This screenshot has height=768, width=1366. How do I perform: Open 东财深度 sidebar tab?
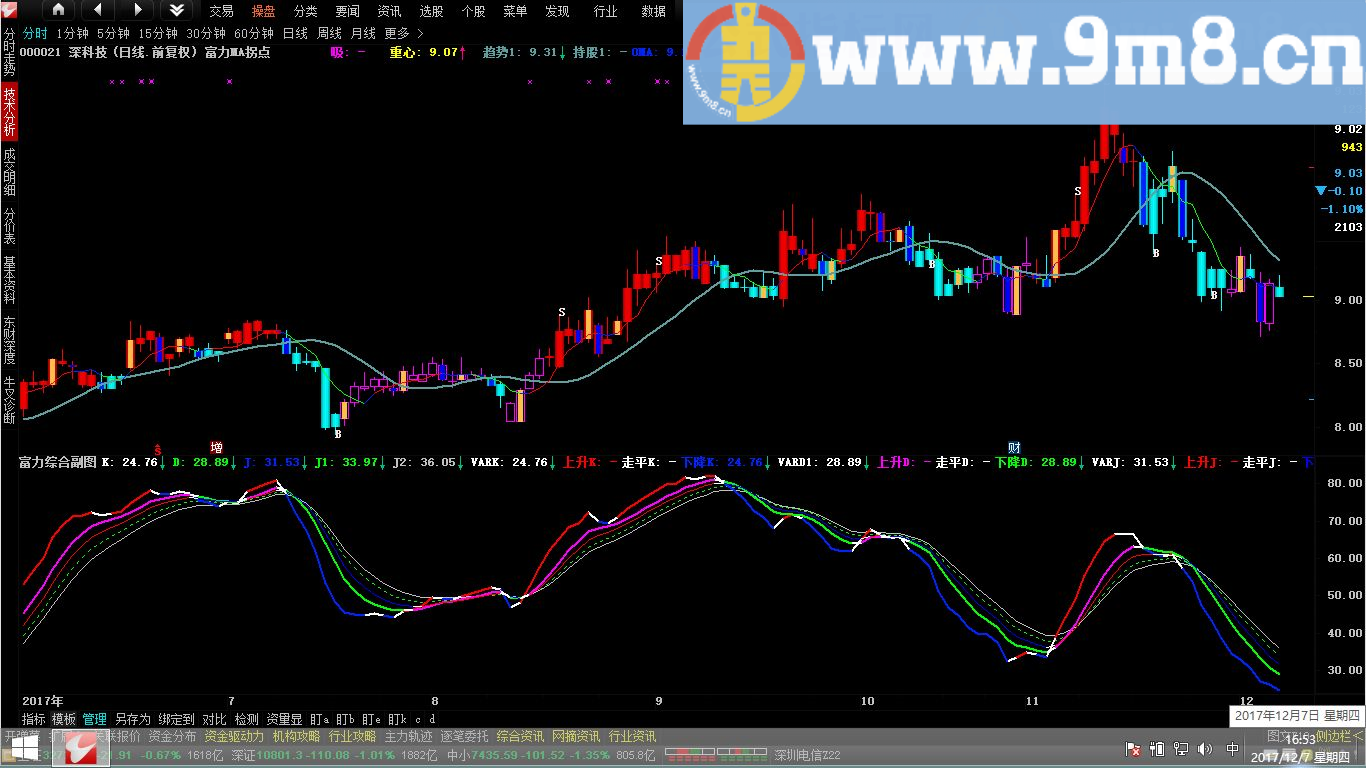[9, 341]
